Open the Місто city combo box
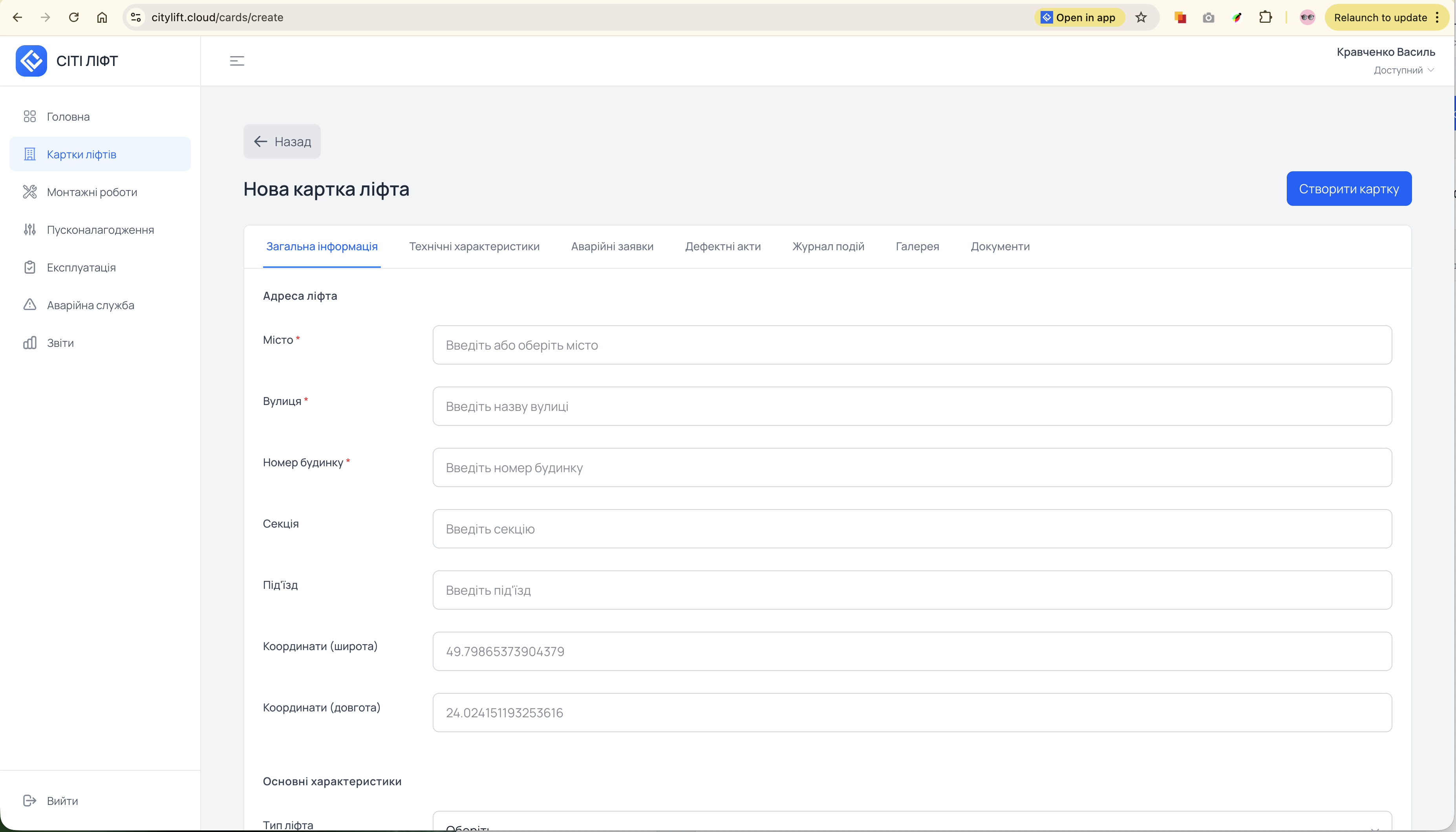The width and height of the screenshot is (1456, 832). tap(912, 345)
